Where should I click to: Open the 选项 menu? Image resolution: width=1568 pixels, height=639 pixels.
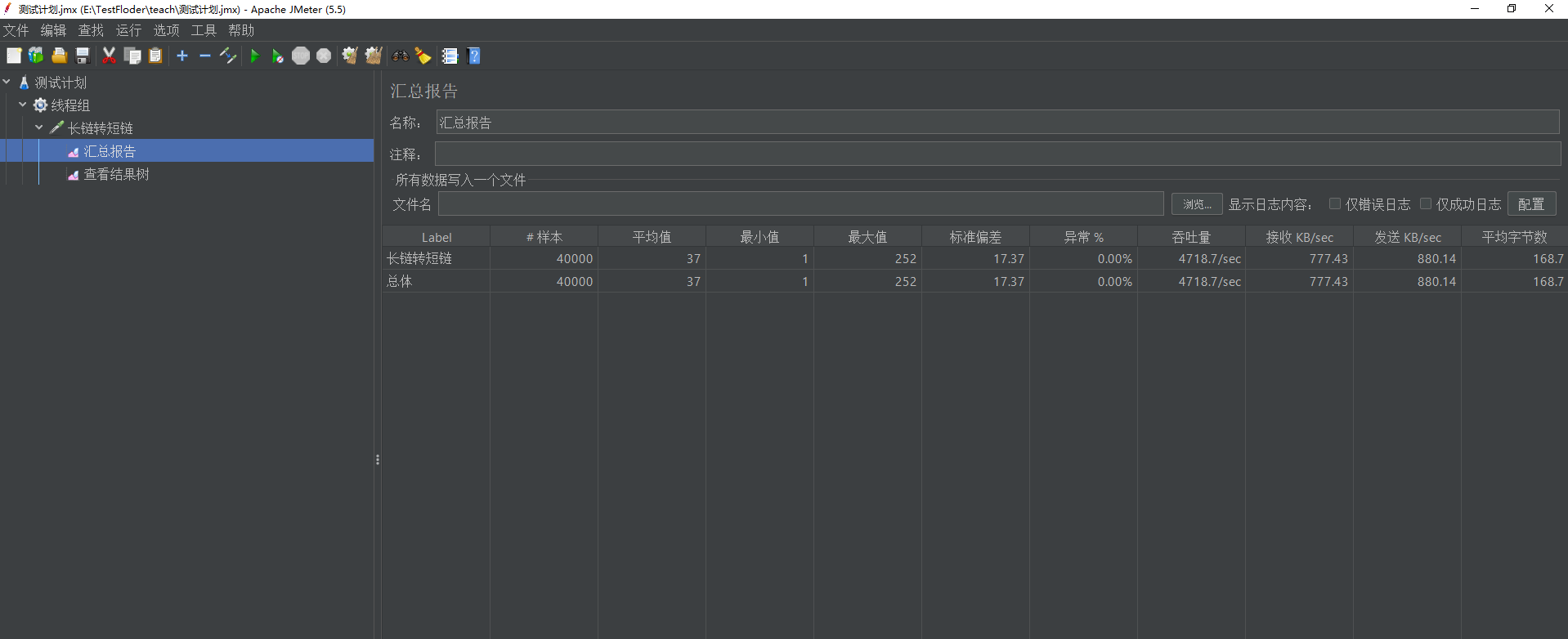tap(166, 30)
